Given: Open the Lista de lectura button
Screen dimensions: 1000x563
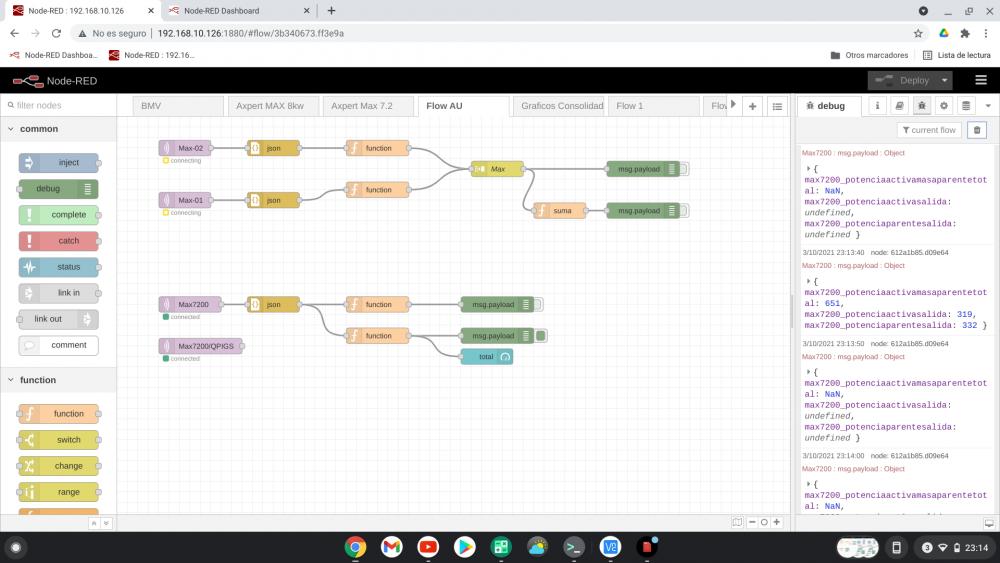Looking at the screenshot, I should point(957,55).
